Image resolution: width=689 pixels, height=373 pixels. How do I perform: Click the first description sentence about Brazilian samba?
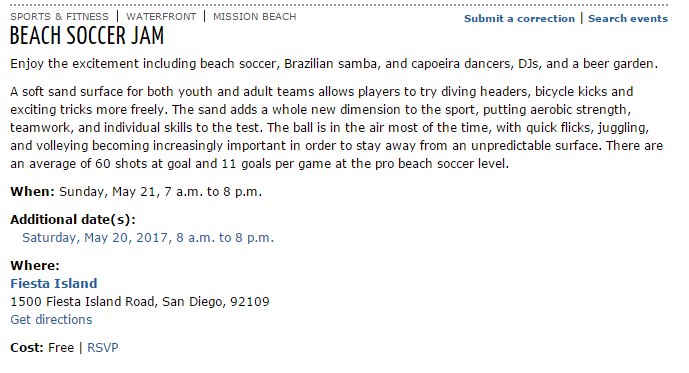[x=334, y=64]
